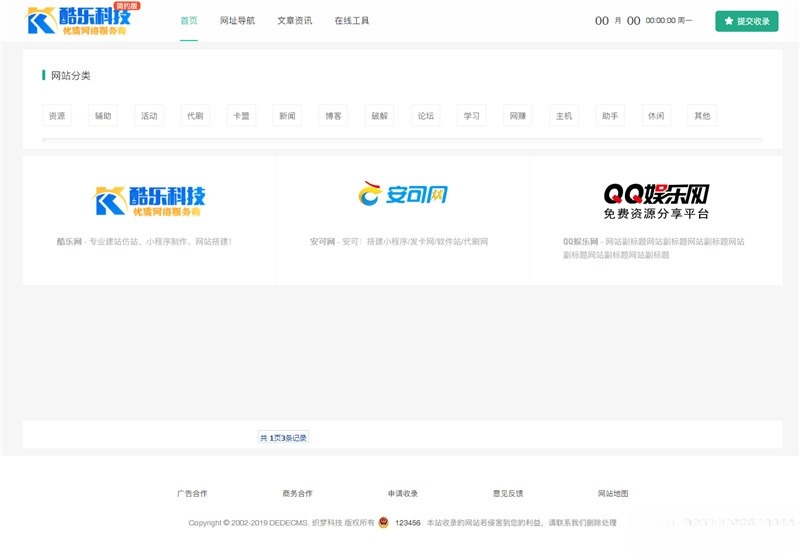The height and width of the screenshot is (555, 800).
Task: Open the 安可网 site card logo
Action: pyautogui.click(x=403, y=193)
